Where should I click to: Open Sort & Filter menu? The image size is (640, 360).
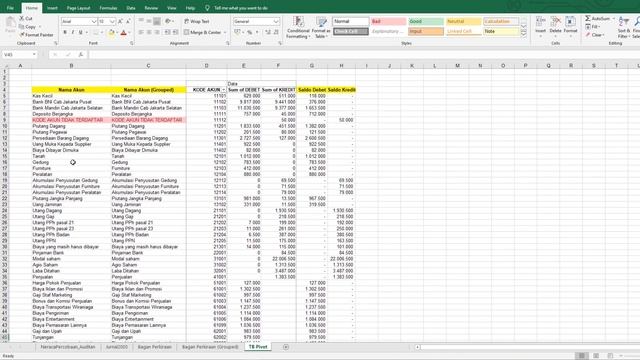click(624, 27)
